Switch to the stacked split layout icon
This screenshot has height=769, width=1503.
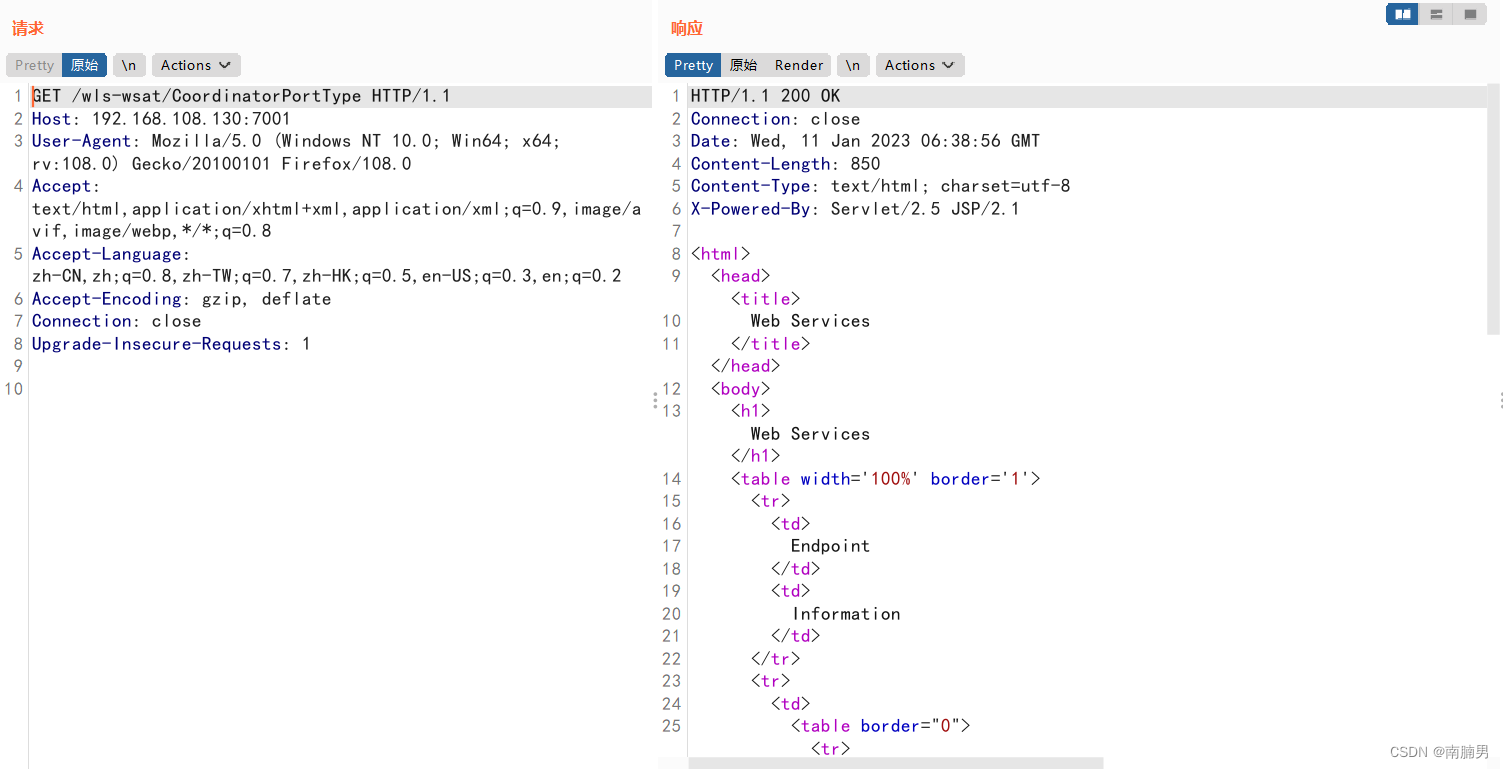pyautogui.click(x=1436, y=14)
